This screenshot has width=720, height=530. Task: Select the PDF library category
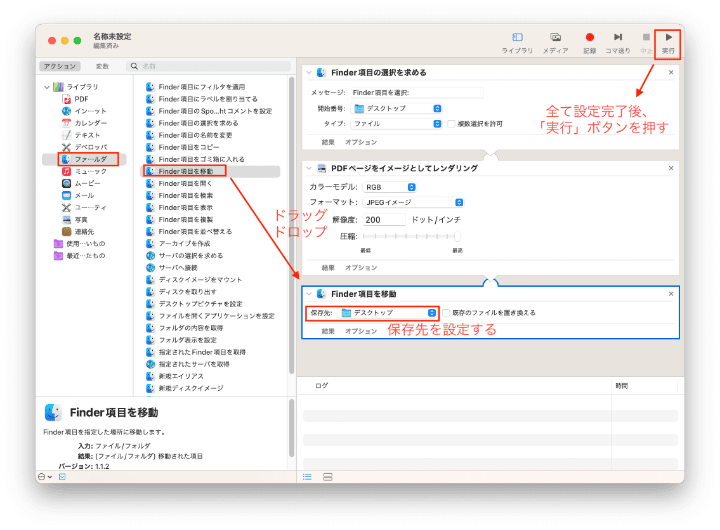[x=81, y=99]
